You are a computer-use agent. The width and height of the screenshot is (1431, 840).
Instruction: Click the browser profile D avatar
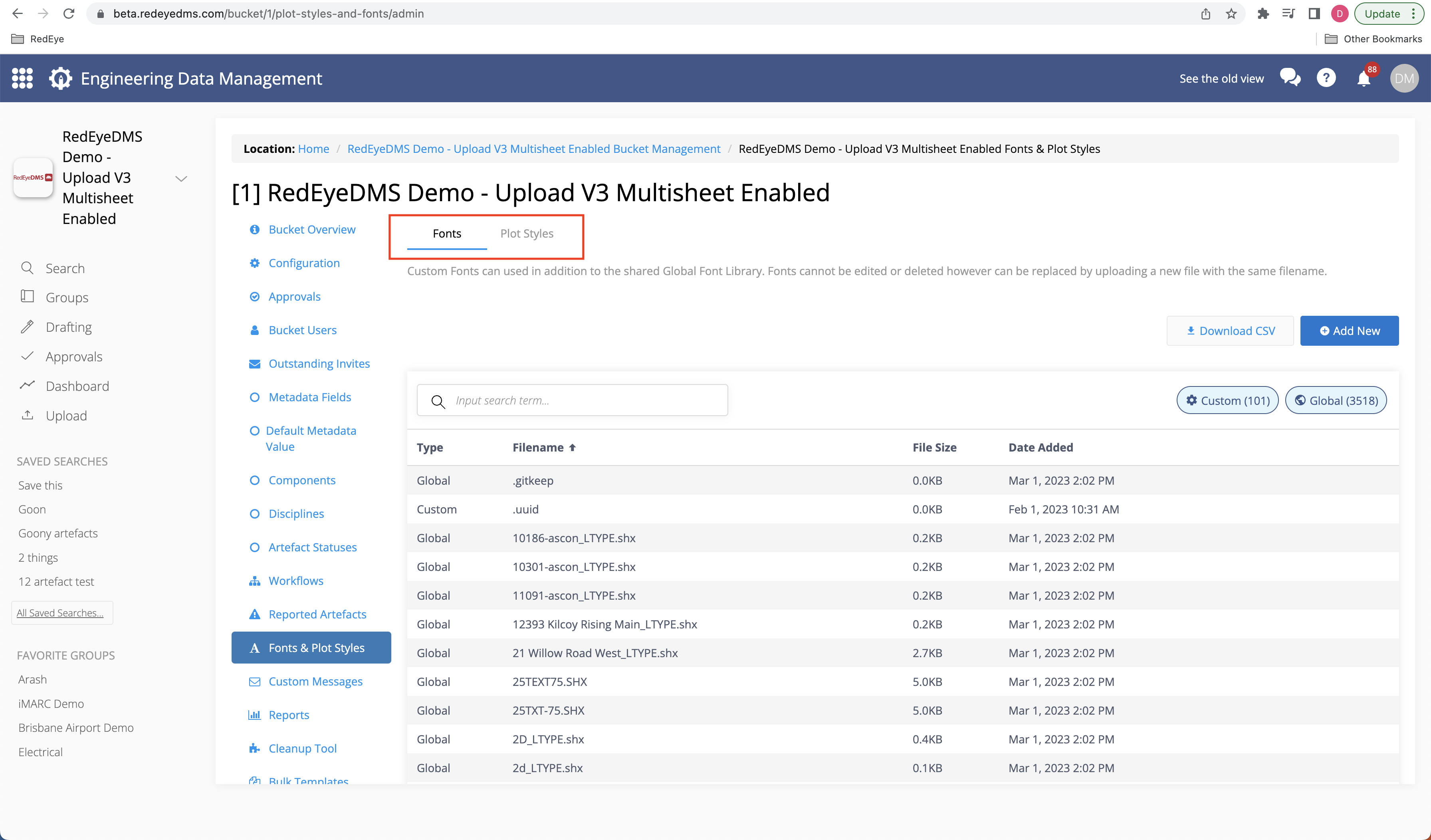point(1339,14)
